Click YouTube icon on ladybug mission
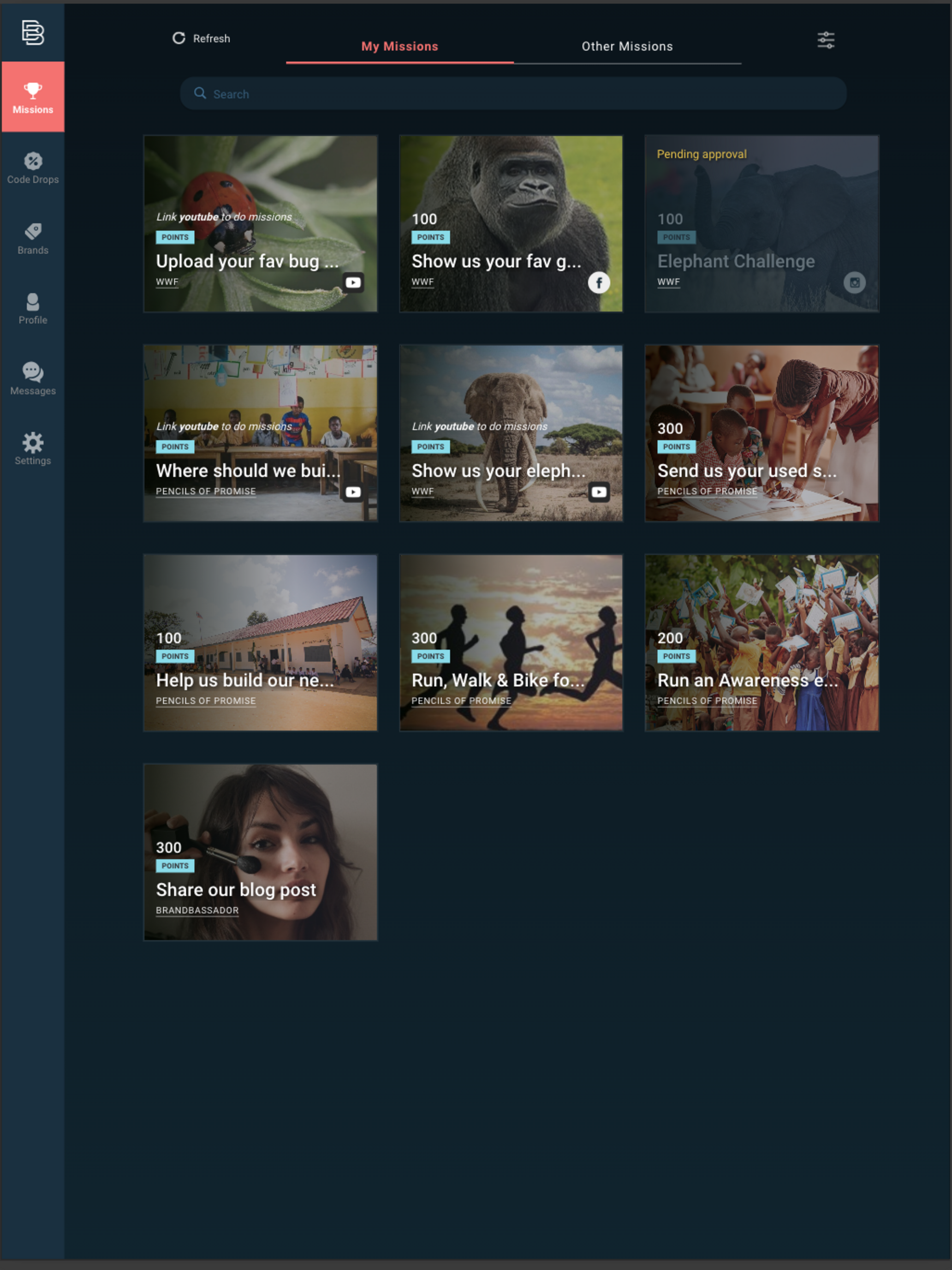 [353, 282]
